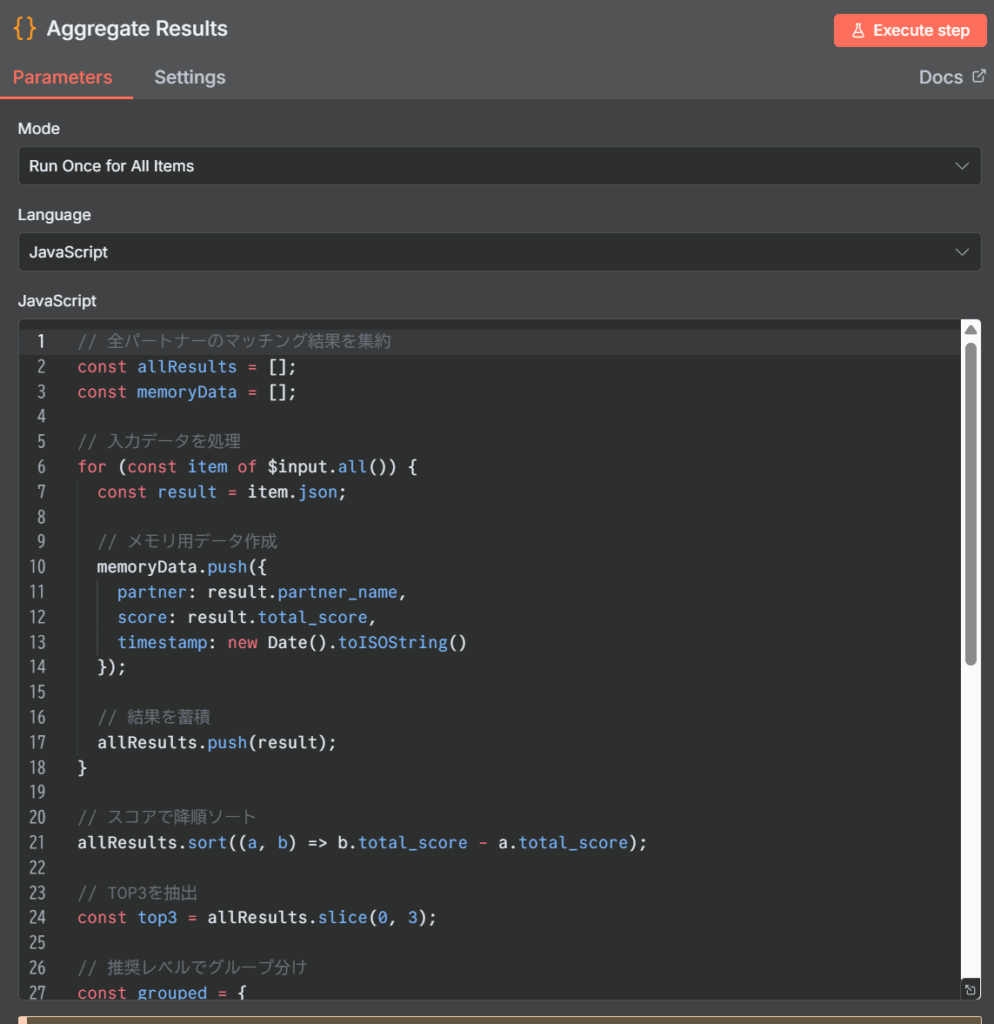Click line number 1 in editor gutter
The height and width of the screenshot is (1024, 994).
(41, 342)
